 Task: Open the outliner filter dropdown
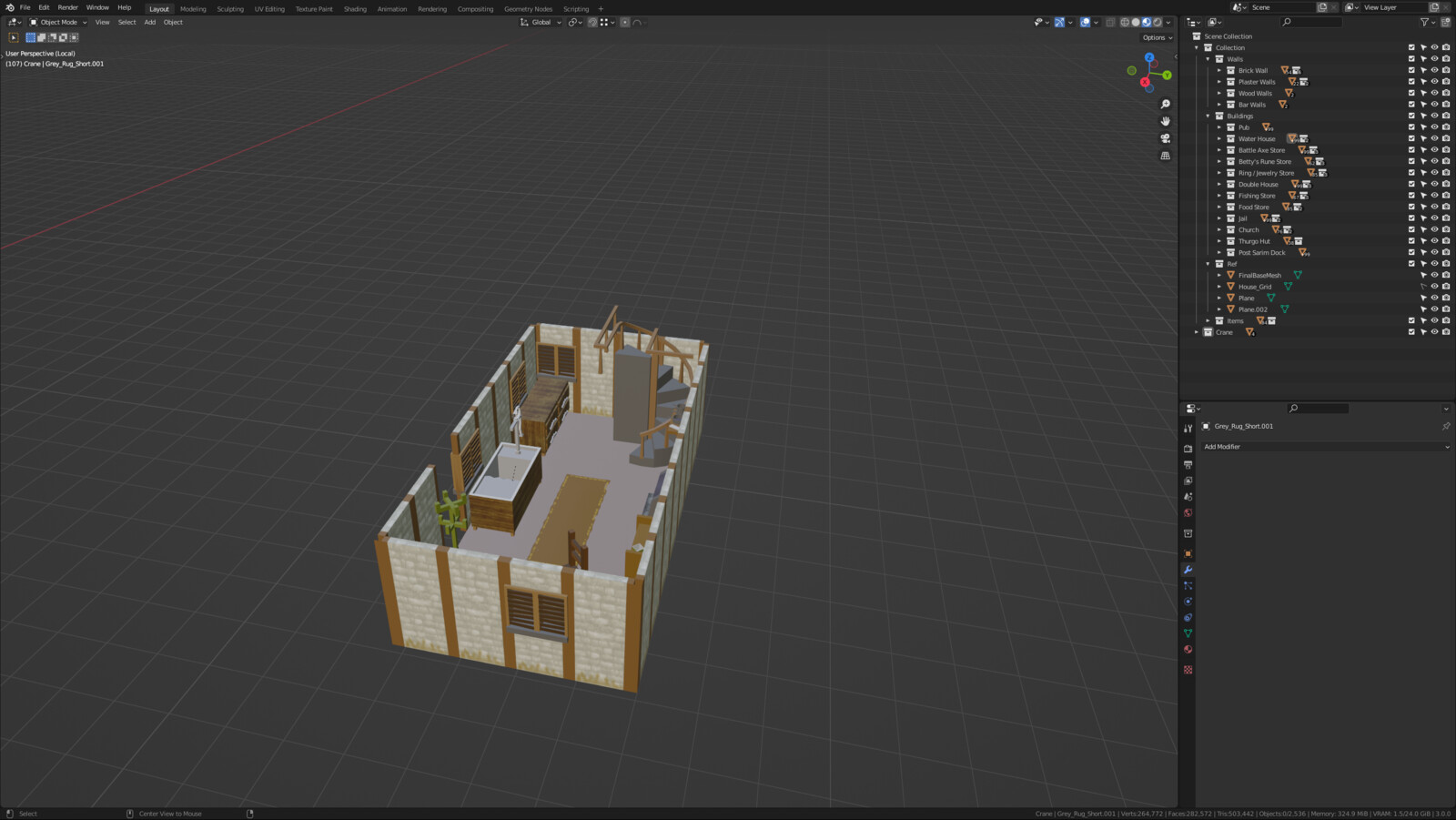tap(1426, 22)
